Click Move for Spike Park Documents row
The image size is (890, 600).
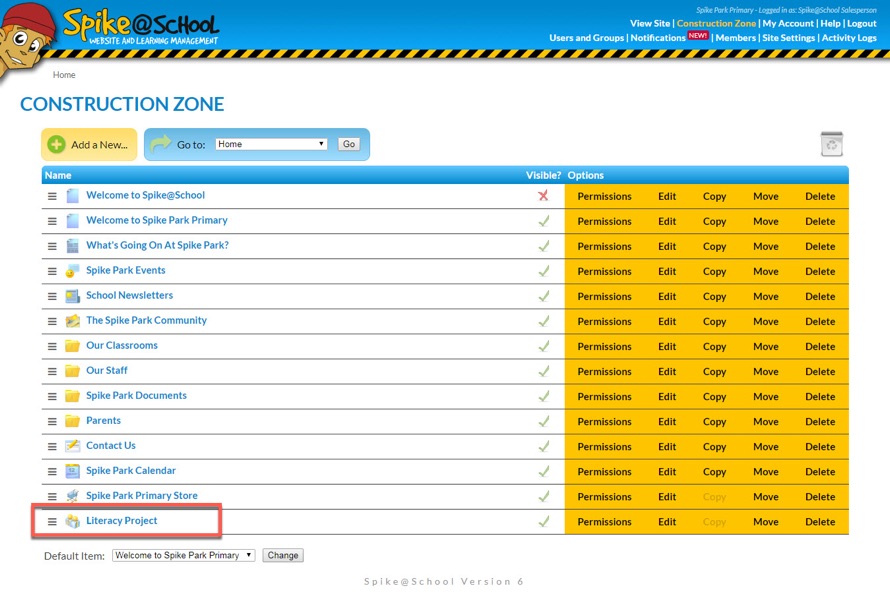coord(766,396)
